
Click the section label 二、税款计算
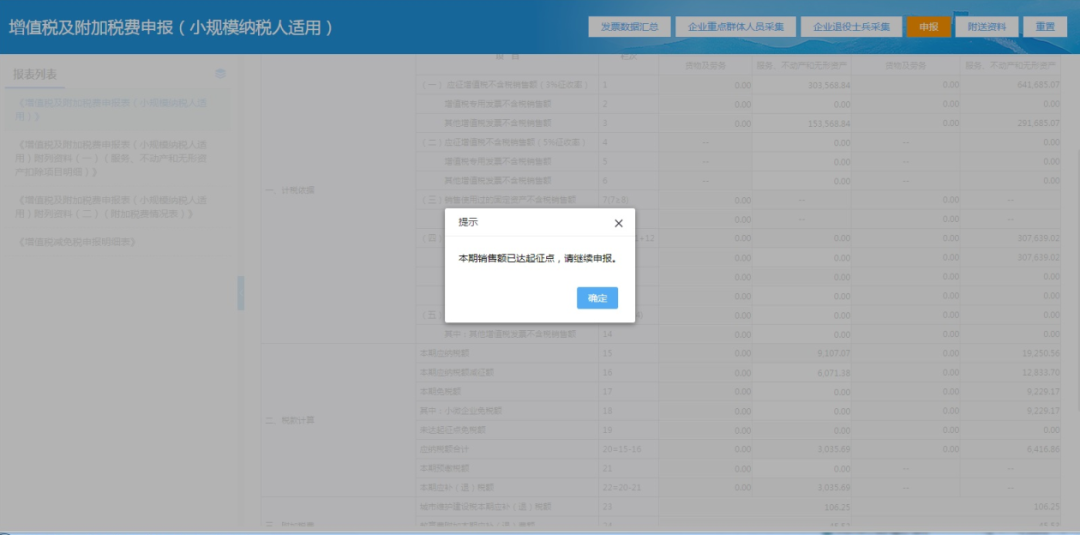pos(289,420)
